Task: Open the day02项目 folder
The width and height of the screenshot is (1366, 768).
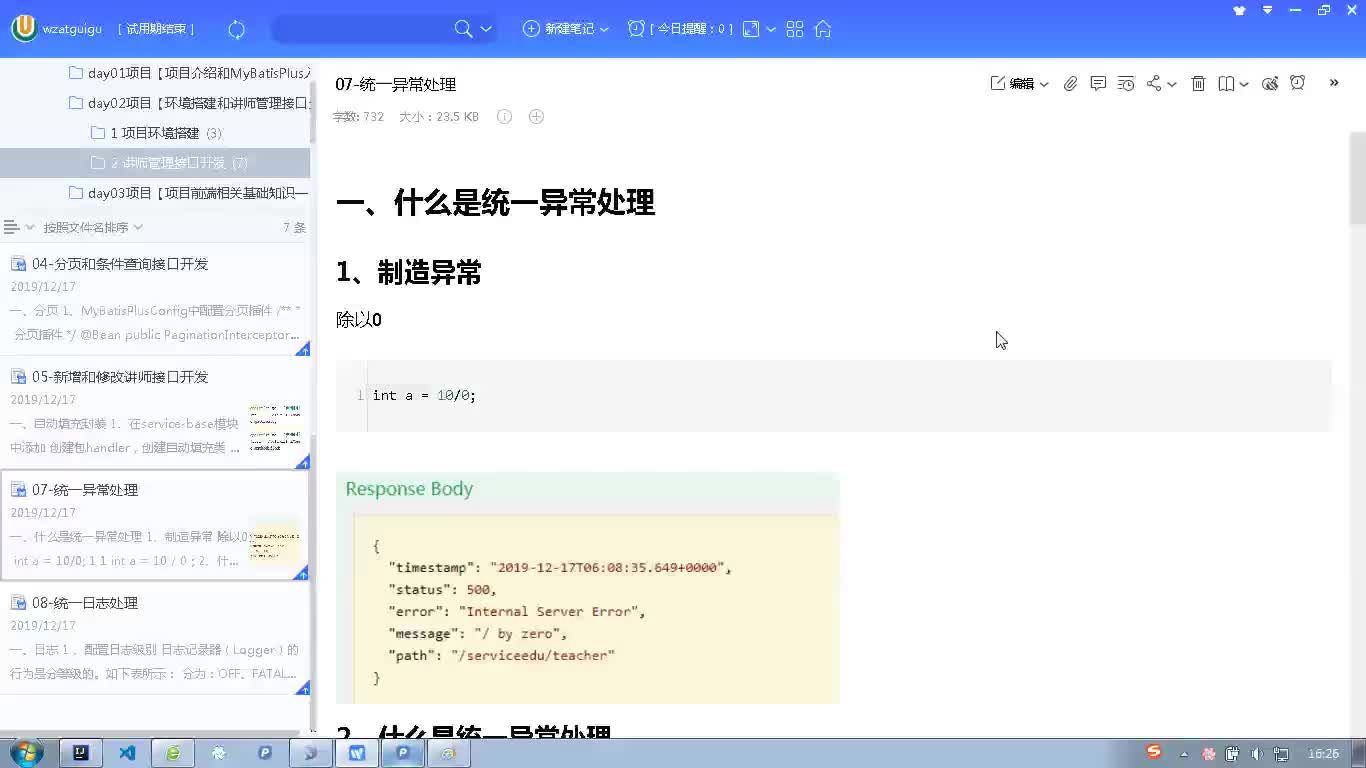Action: (190, 103)
